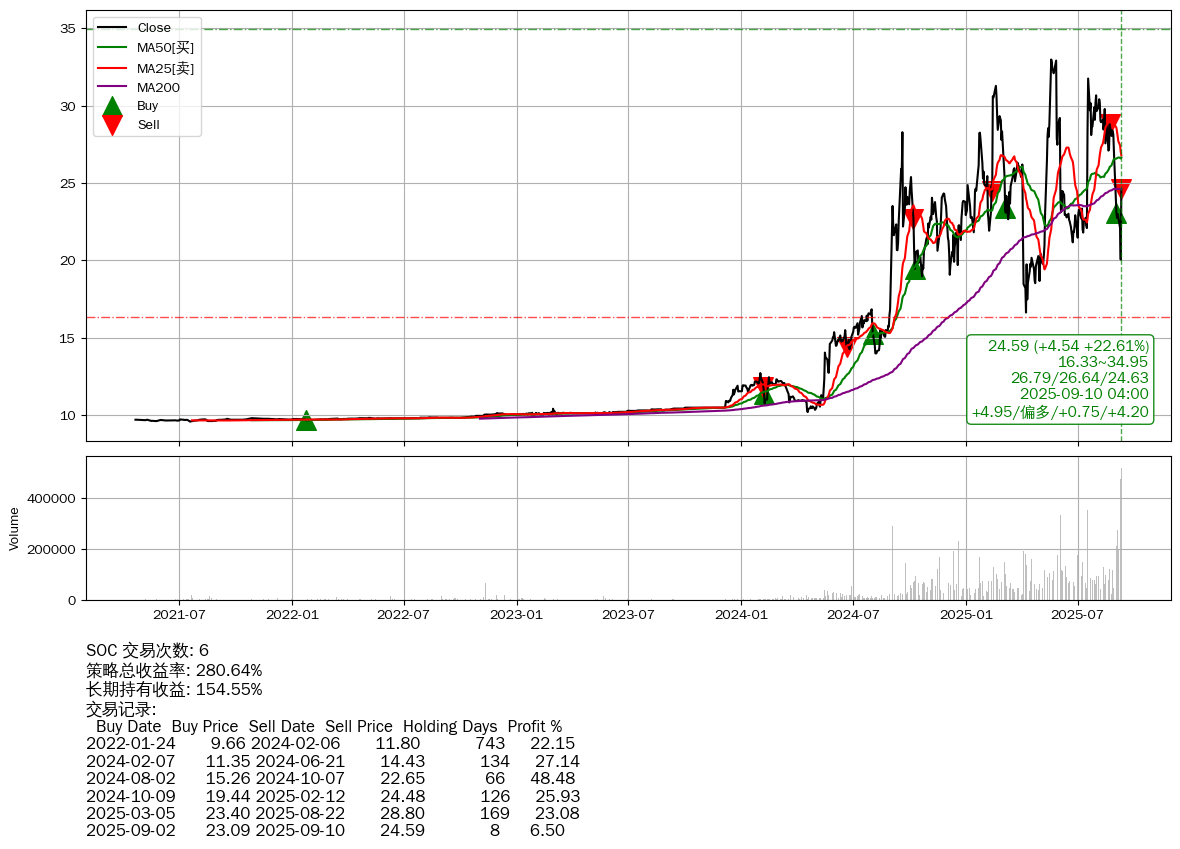Select the topmost red Sell triangle near 2025-08
The height and width of the screenshot is (849, 1180).
1111,125
